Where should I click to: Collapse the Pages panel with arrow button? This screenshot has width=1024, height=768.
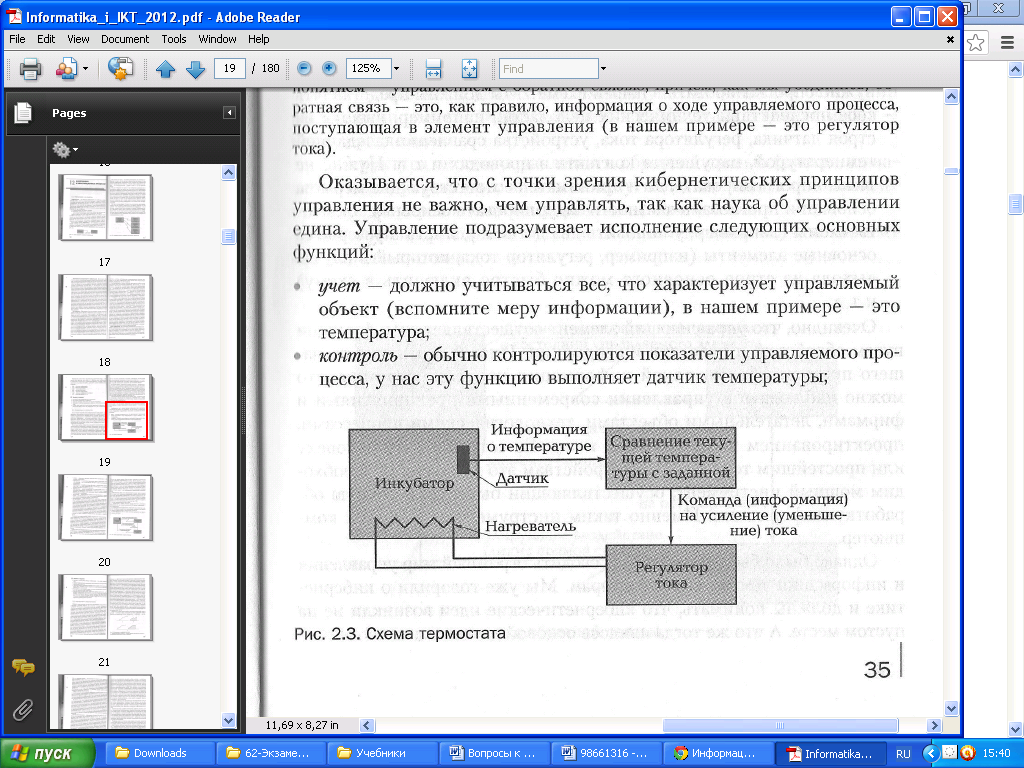[229, 113]
